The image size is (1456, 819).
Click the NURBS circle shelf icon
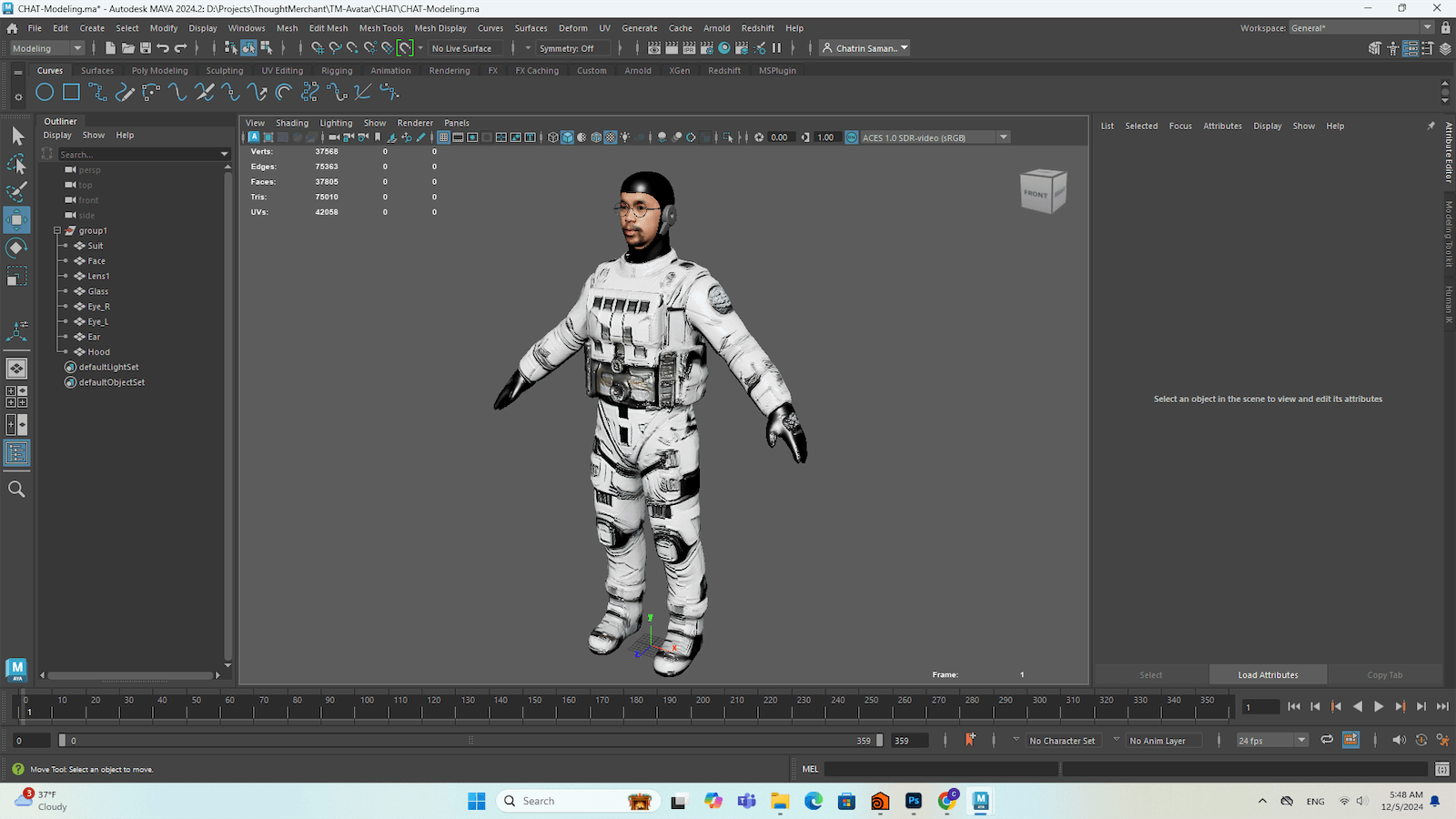[45, 92]
